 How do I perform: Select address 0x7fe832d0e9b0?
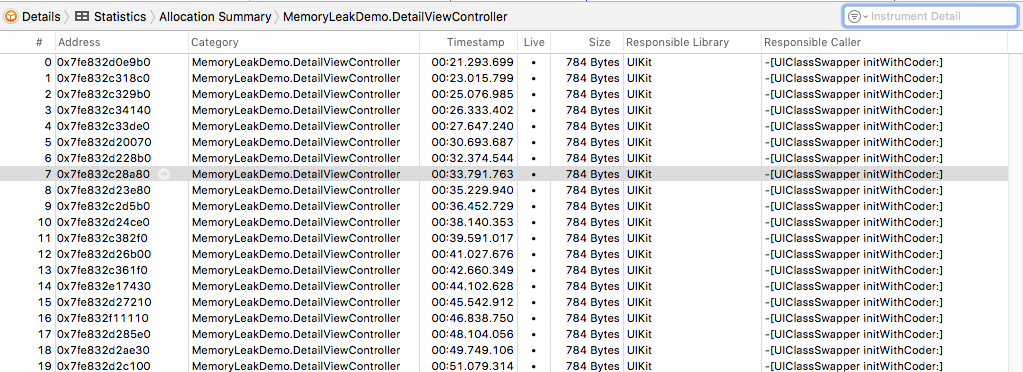pos(104,63)
